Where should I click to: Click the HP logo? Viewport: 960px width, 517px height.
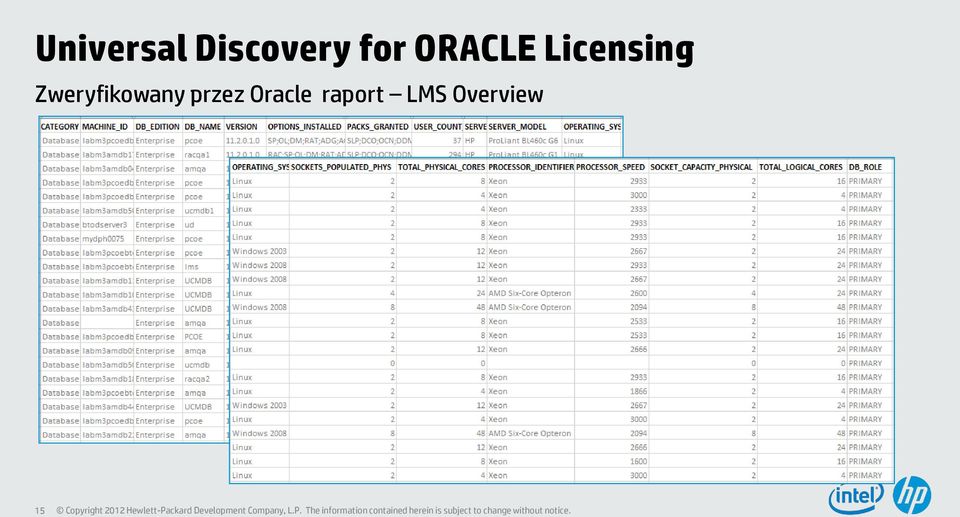[912, 495]
